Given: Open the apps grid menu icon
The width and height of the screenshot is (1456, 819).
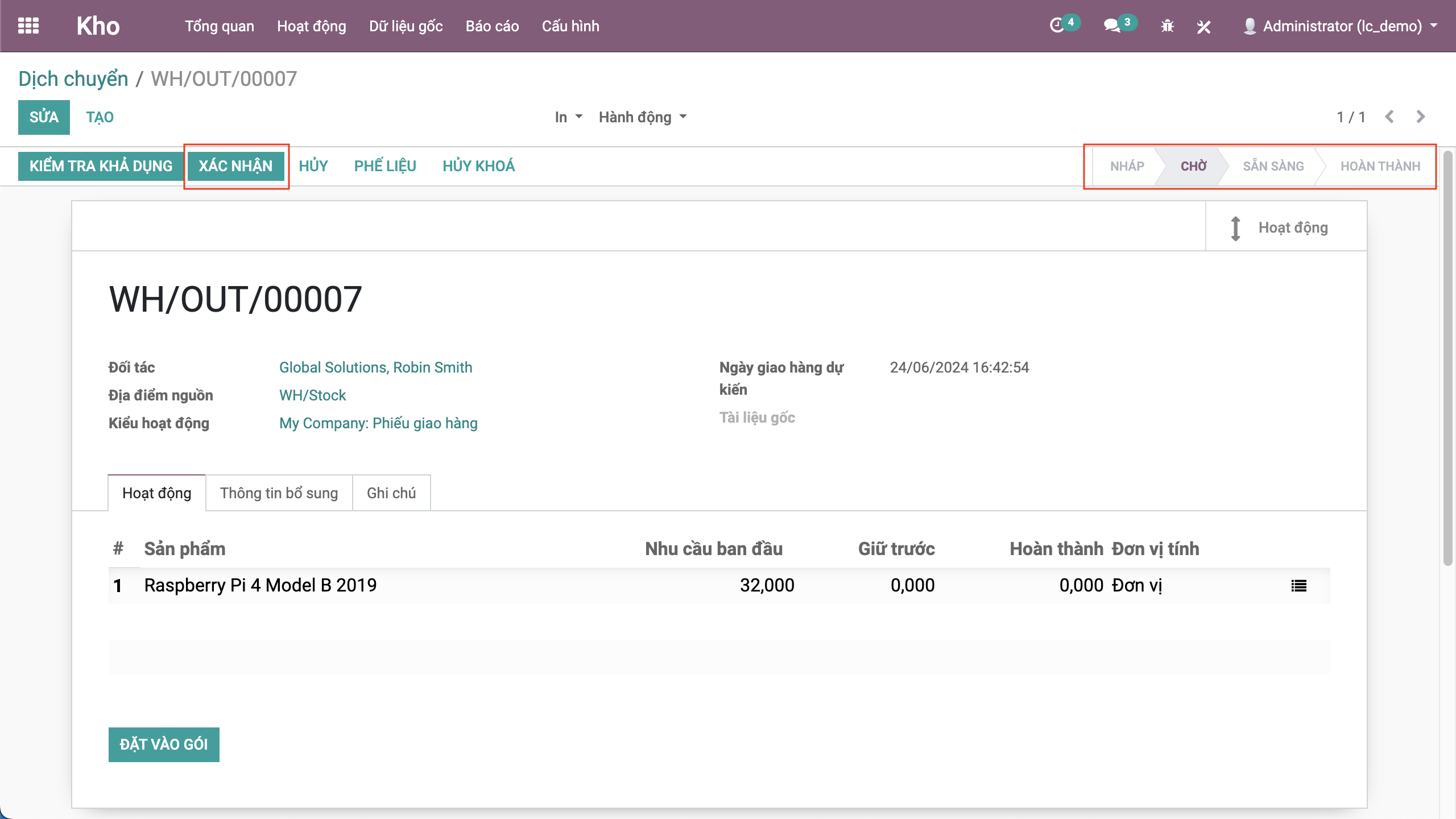Looking at the screenshot, I should tap(28, 26).
